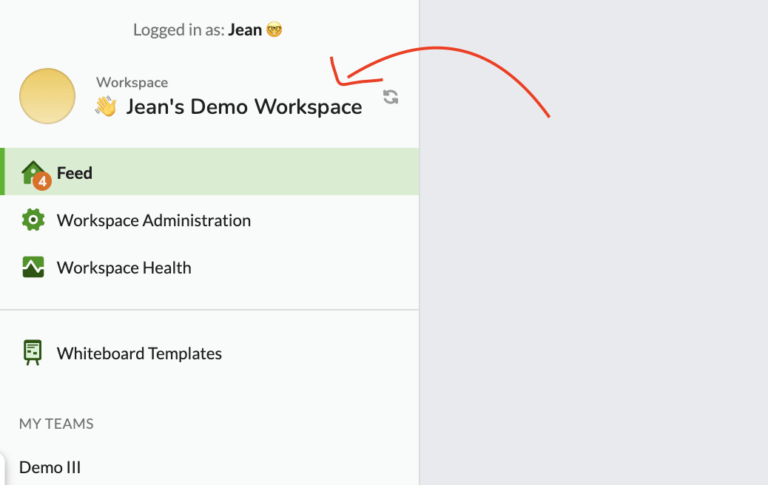Open Whiteboard Templates
The image size is (768, 485).
[x=210, y=353]
